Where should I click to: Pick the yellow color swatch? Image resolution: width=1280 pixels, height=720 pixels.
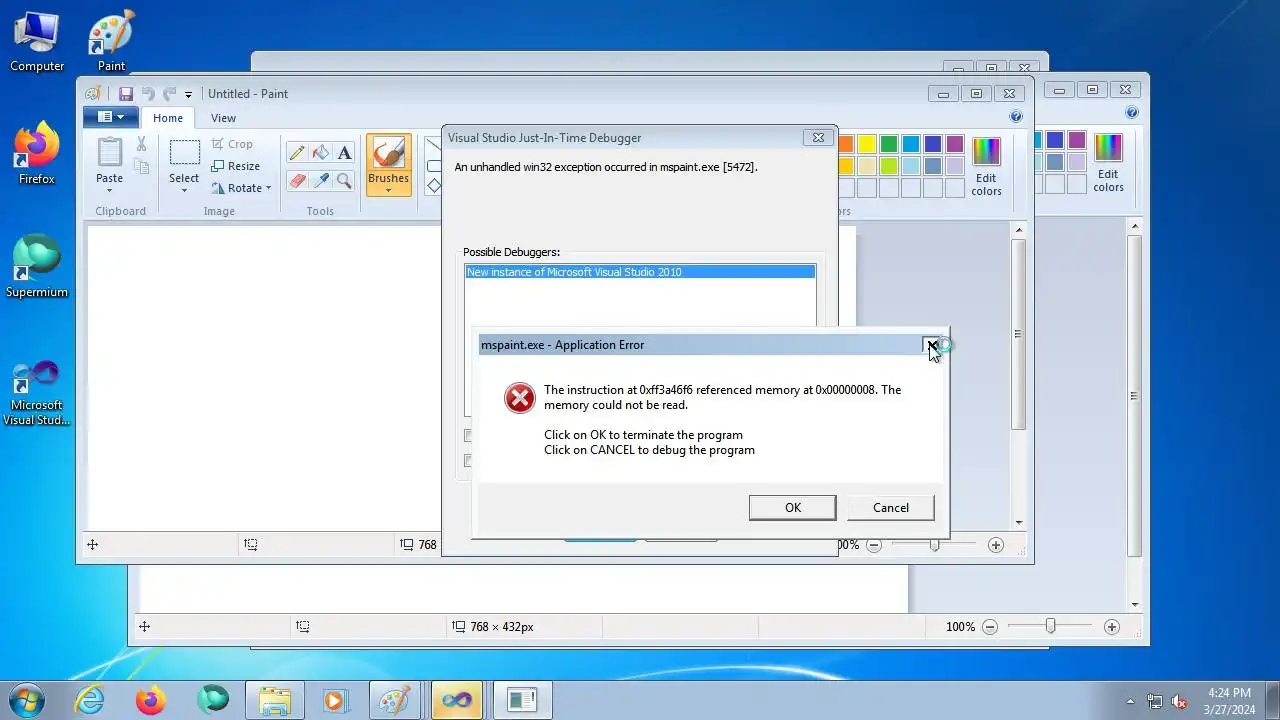[x=867, y=144]
